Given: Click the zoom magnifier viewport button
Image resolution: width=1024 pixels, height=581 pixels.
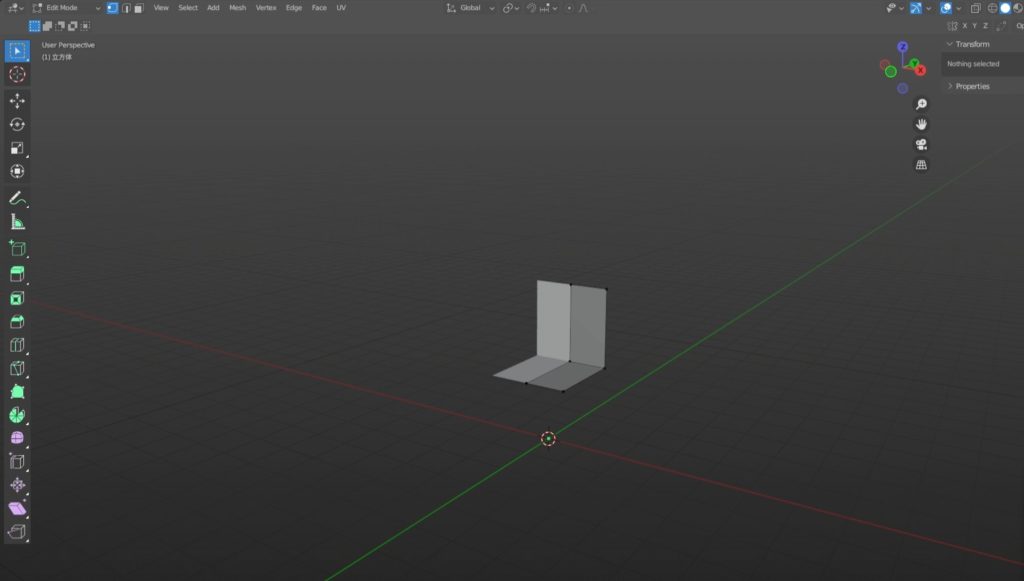Looking at the screenshot, I should 921,104.
